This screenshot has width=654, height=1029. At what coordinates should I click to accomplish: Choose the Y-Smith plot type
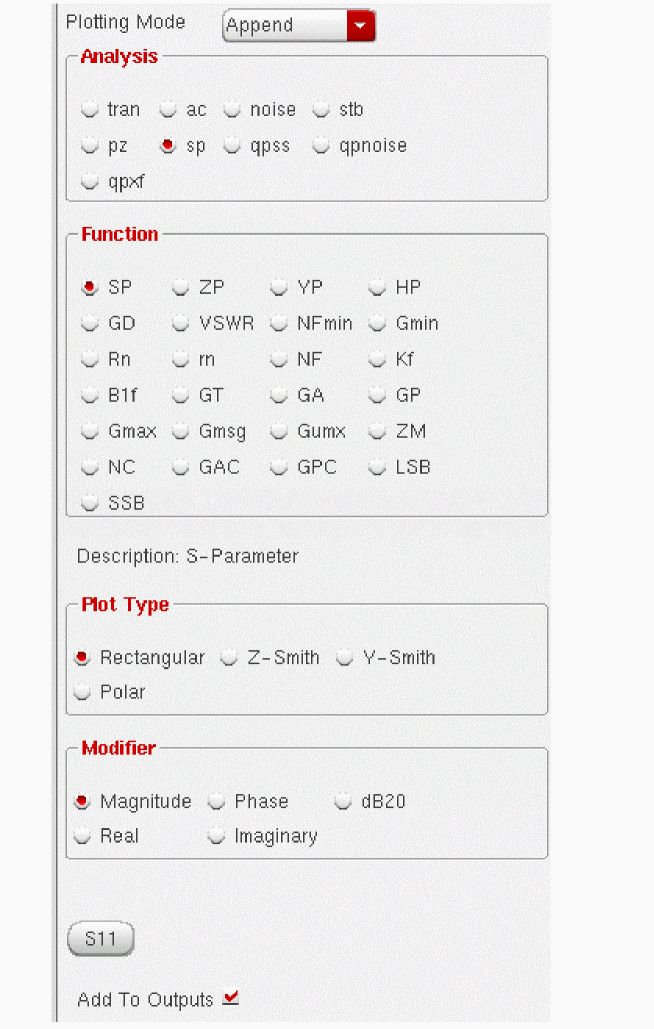click(x=345, y=658)
